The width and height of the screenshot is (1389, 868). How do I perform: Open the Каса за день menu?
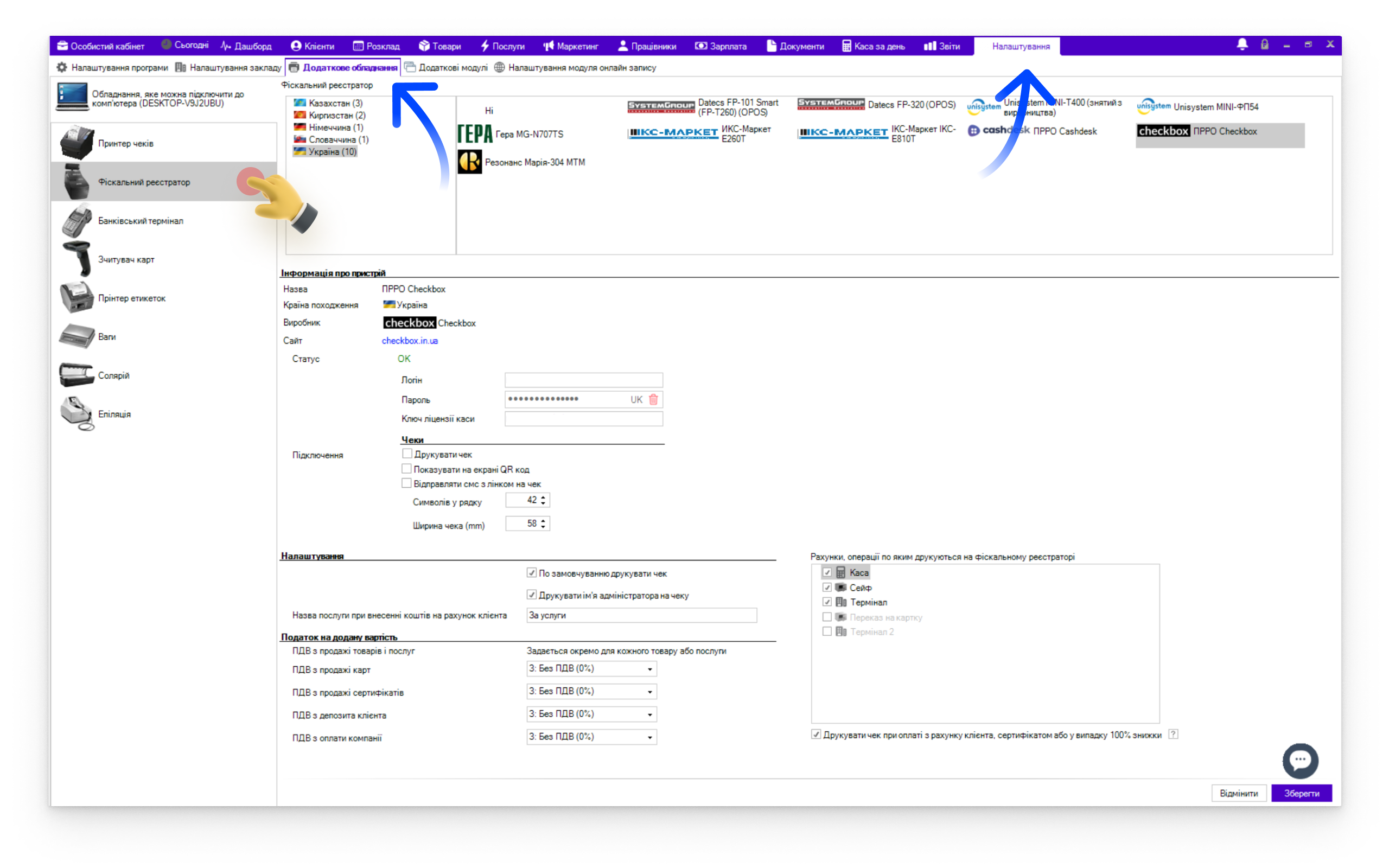[873, 46]
